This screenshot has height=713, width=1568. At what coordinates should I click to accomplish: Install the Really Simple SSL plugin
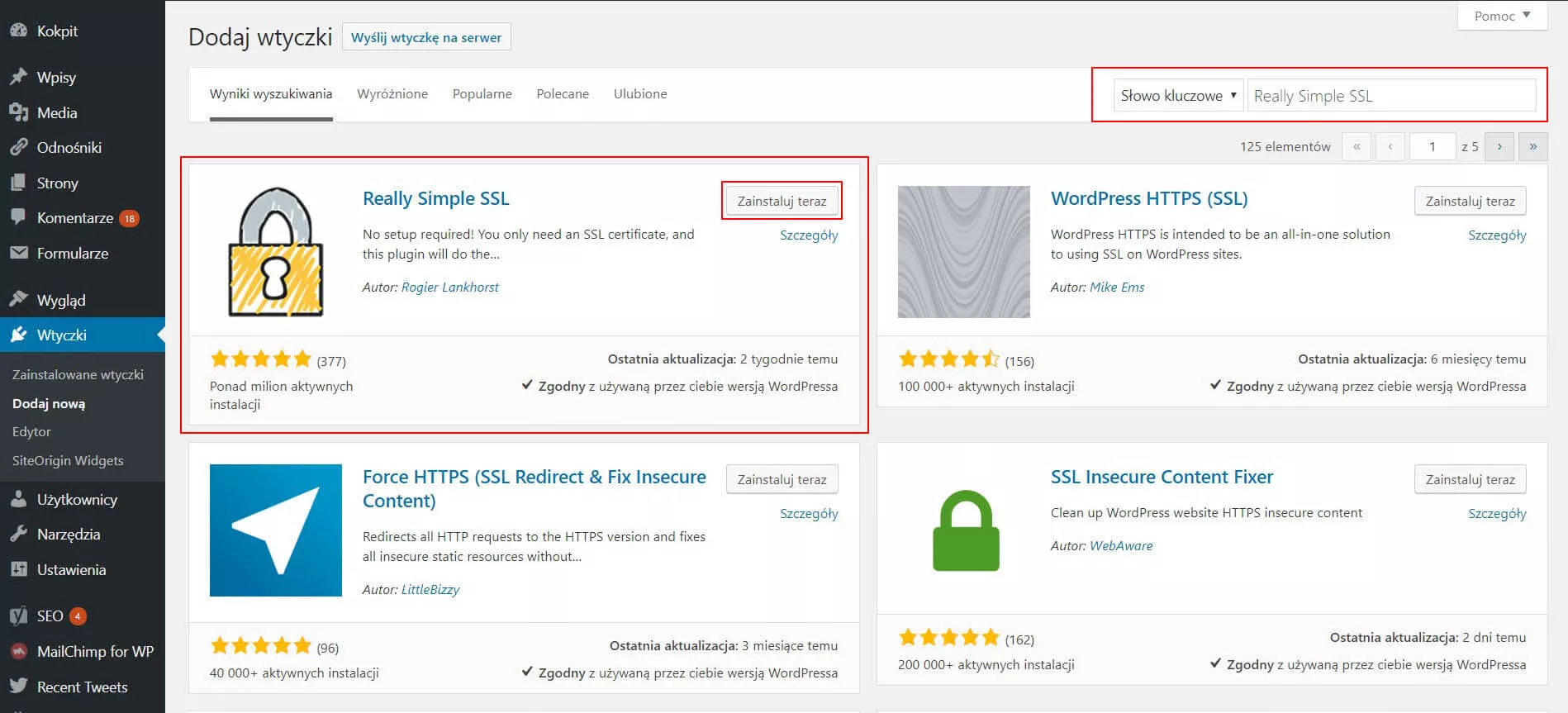(x=782, y=201)
